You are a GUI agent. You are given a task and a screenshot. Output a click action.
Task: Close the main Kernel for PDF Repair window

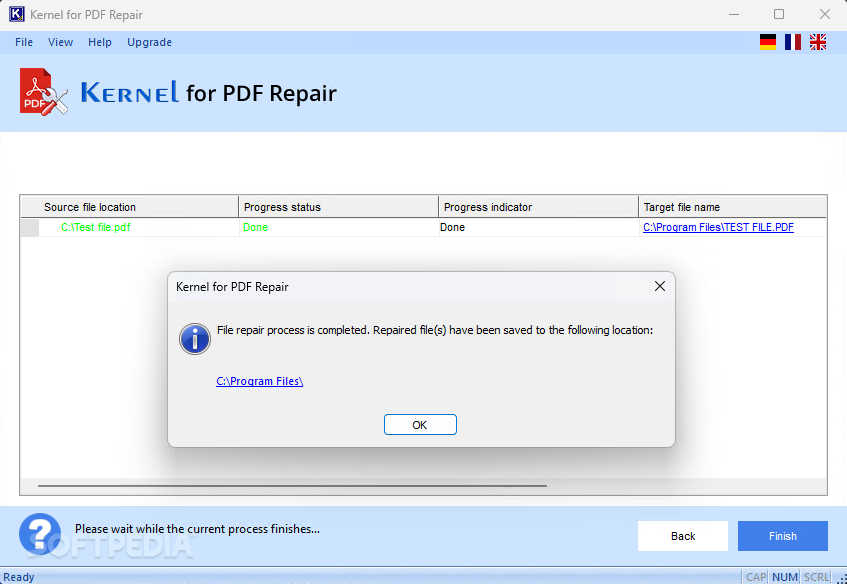[x=824, y=15]
